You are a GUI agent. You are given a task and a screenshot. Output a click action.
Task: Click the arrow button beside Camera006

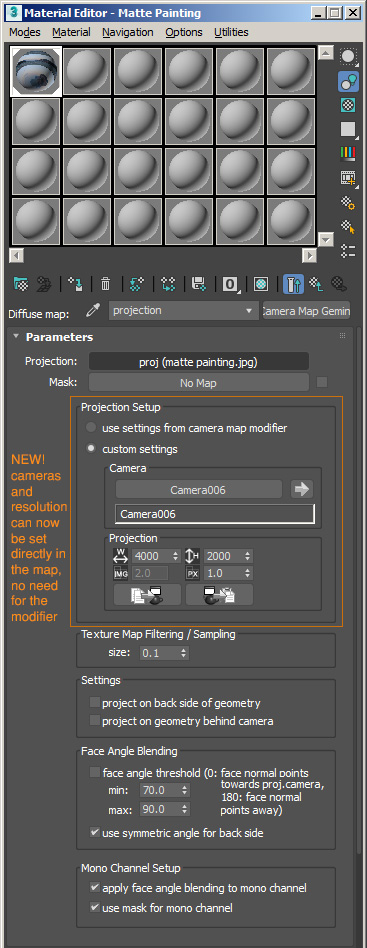coord(302,490)
